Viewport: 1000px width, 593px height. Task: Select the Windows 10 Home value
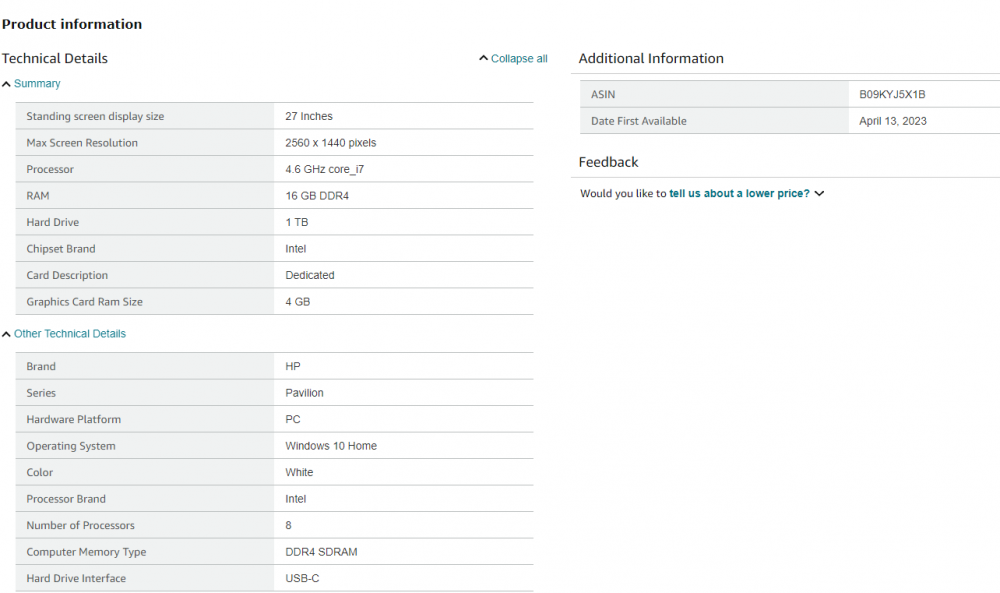click(x=331, y=446)
